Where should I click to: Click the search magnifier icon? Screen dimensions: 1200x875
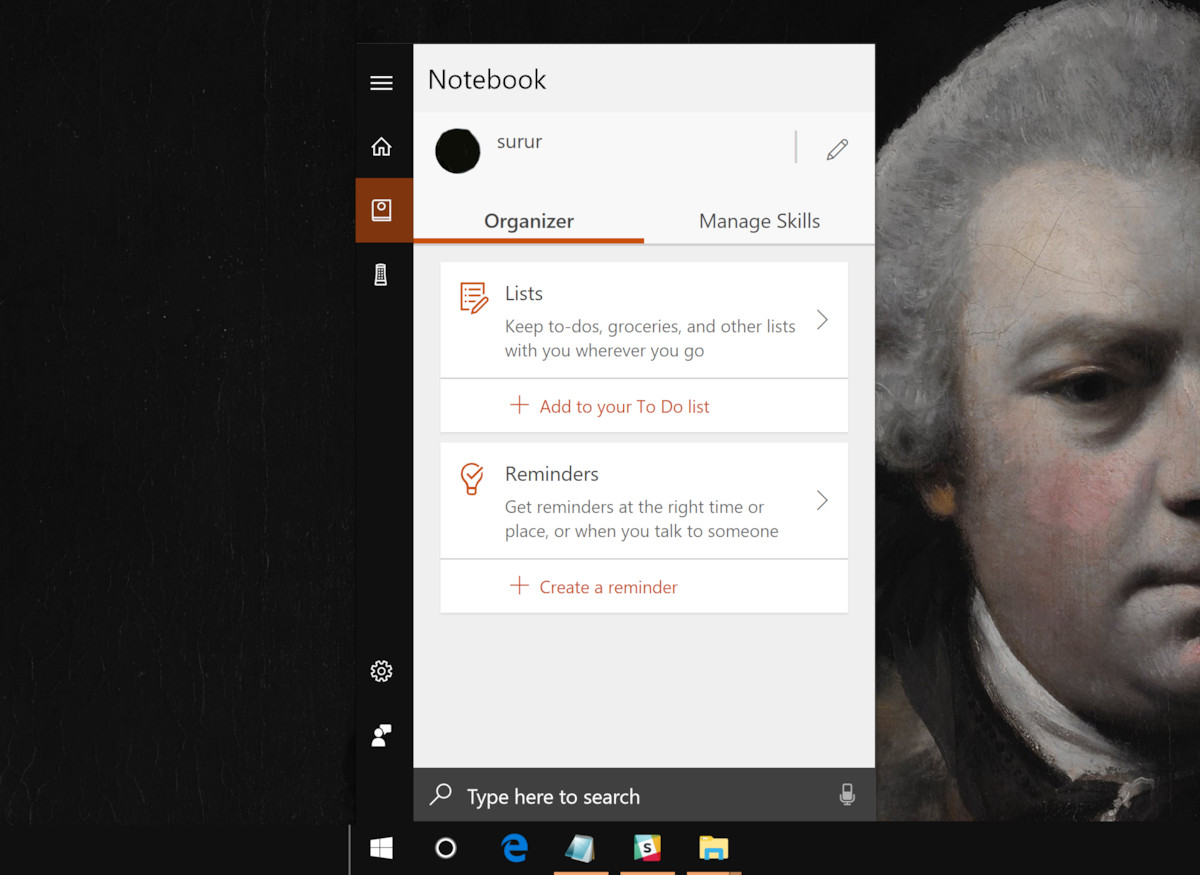(440, 795)
